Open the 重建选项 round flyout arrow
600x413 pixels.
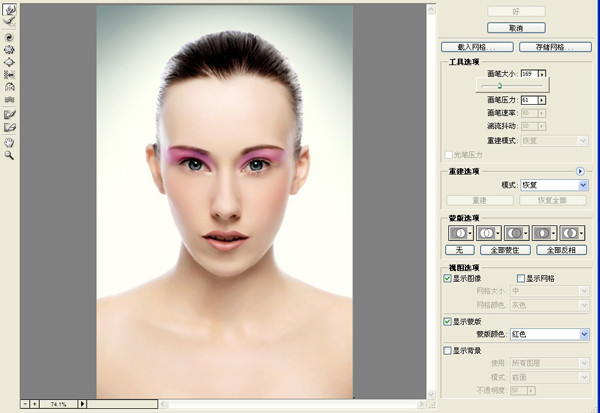pyautogui.click(x=580, y=171)
